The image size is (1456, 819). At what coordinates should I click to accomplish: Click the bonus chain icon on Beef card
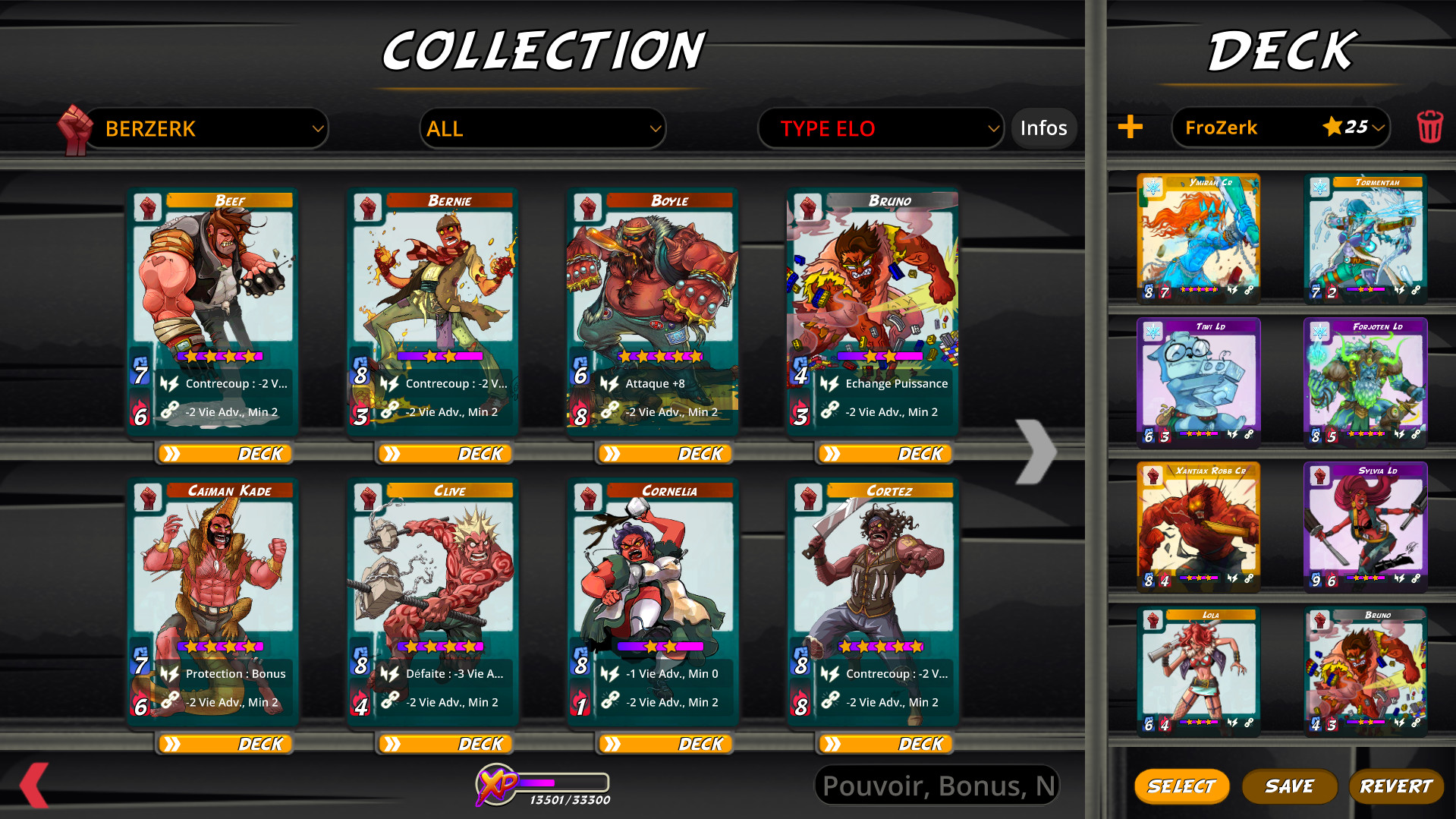pos(169,411)
